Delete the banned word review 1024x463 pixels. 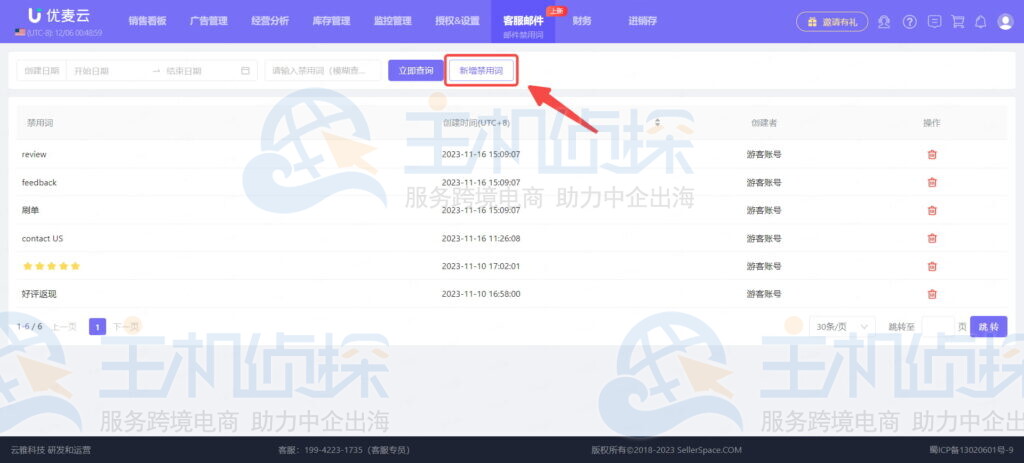(x=932, y=155)
